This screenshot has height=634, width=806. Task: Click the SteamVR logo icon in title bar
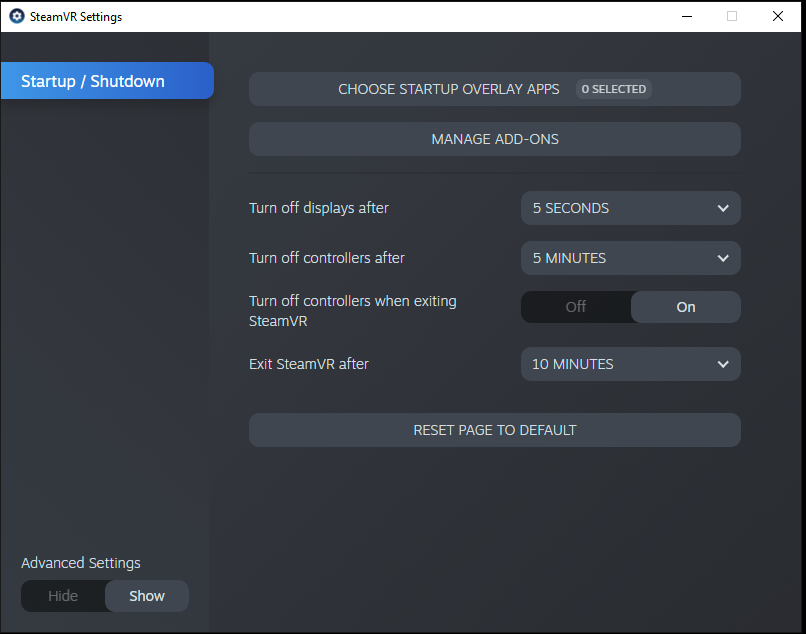point(17,16)
